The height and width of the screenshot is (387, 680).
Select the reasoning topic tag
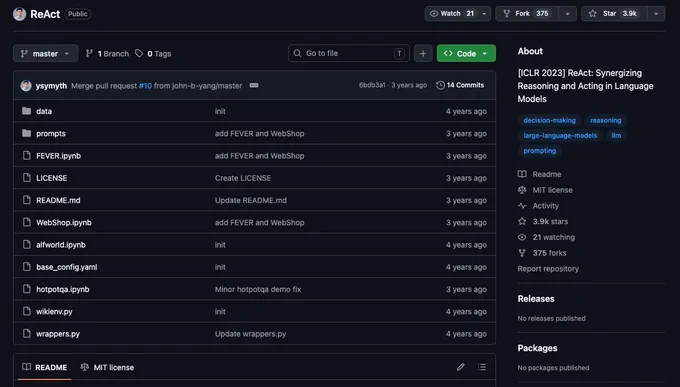605,120
